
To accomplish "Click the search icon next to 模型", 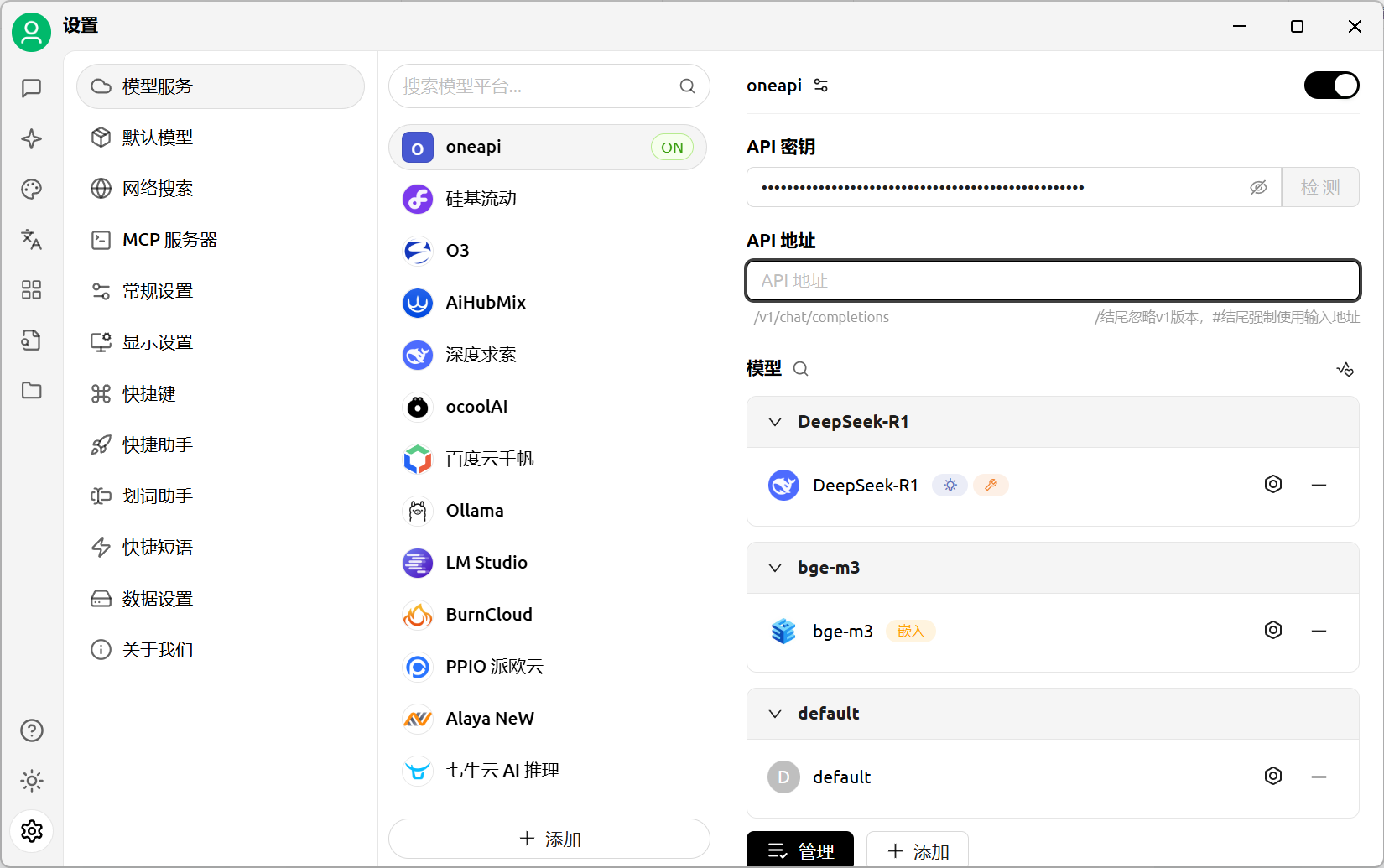I will [x=800, y=369].
